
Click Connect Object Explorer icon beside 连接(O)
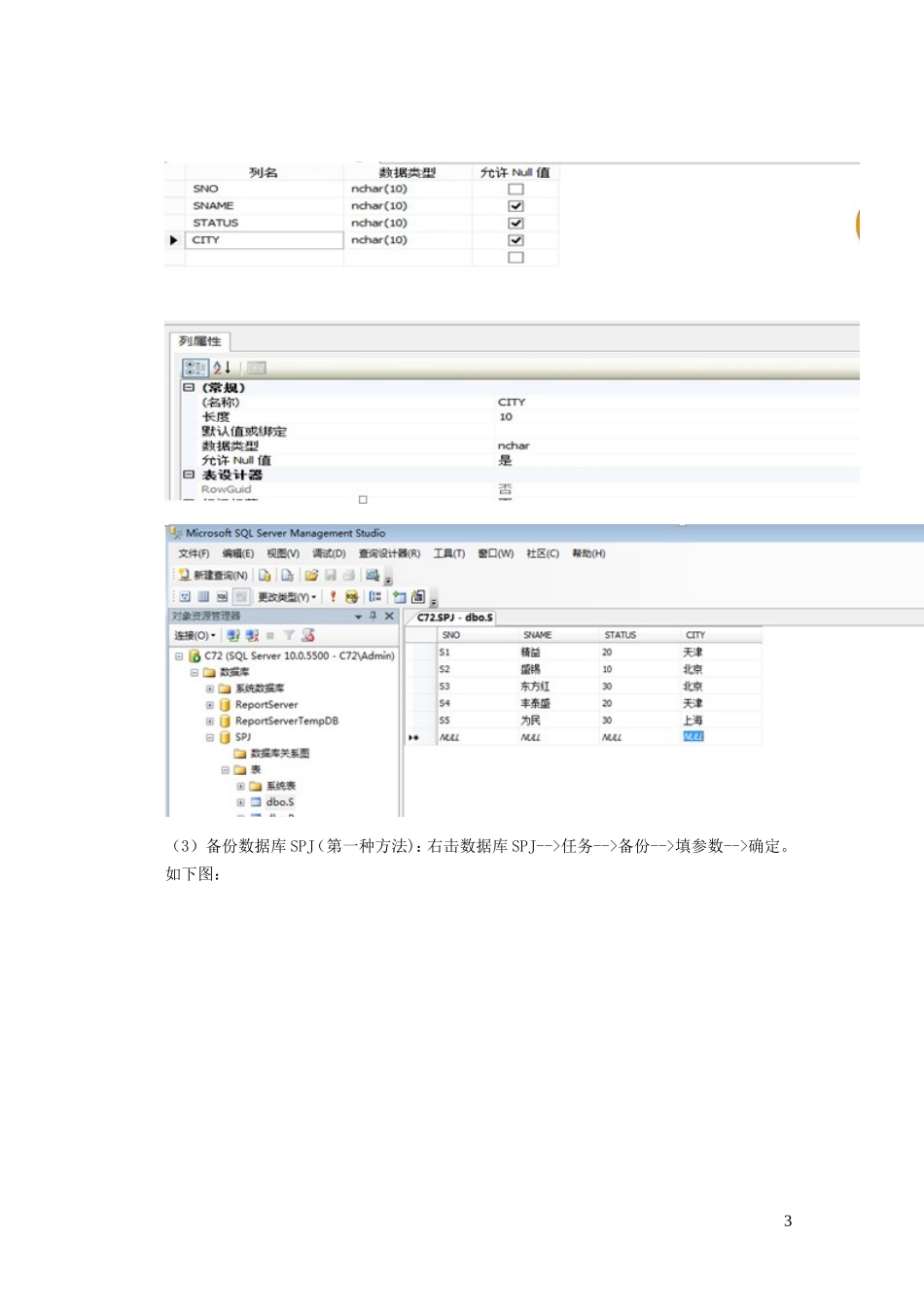tap(232, 635)
